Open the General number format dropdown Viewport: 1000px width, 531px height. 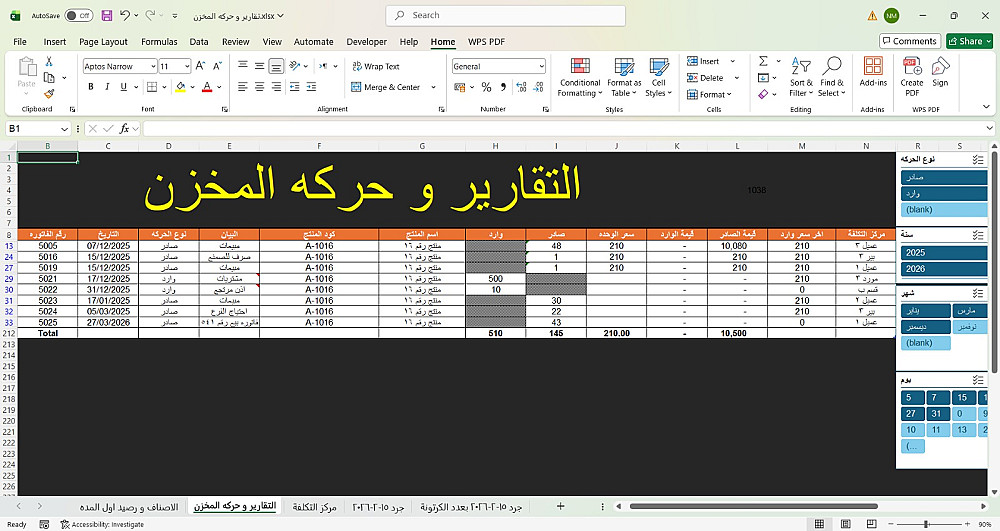(541, 66)
